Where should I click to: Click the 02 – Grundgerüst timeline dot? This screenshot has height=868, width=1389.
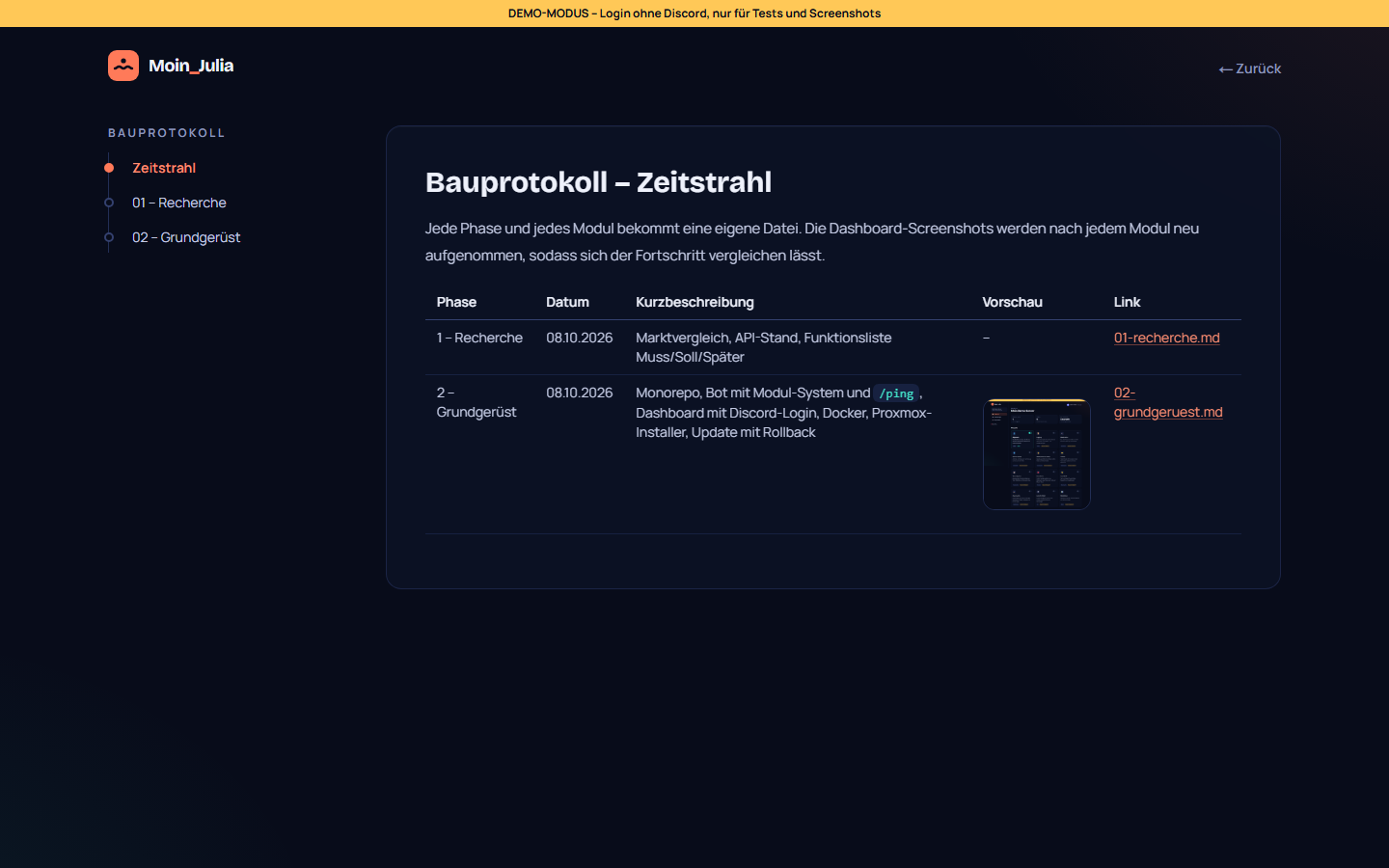tap(109, 237)
